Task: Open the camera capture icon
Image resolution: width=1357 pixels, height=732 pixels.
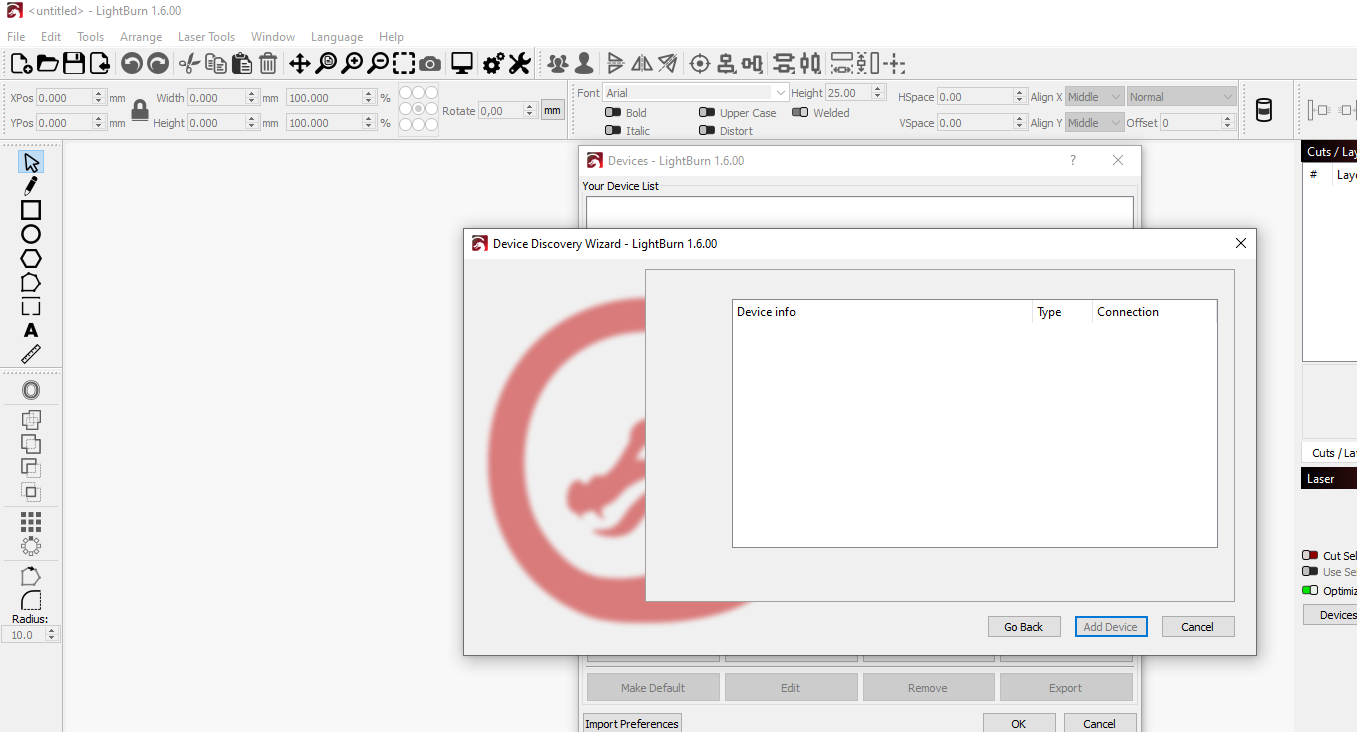Action: pos(430,64)
